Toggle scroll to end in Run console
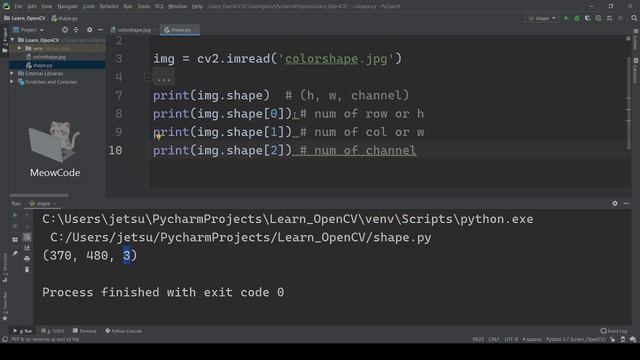640x360 pixels. (27, 248)
